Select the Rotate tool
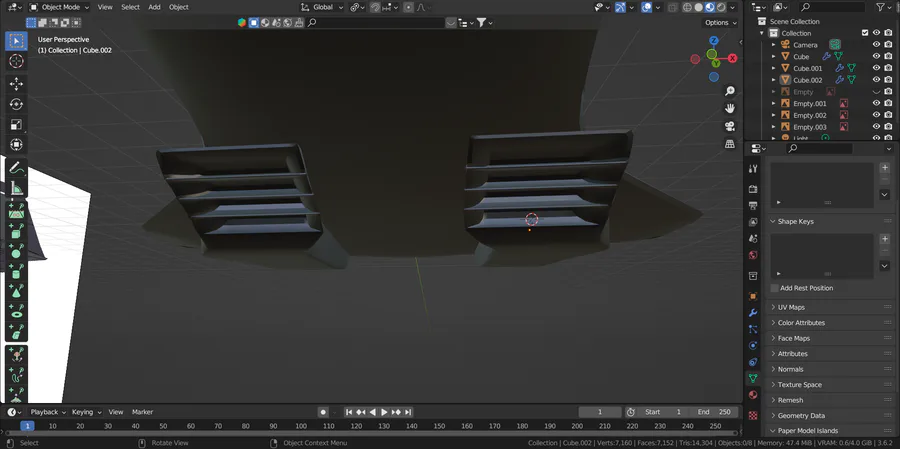Screen dimensions: 900x449 tap(16, 104)
